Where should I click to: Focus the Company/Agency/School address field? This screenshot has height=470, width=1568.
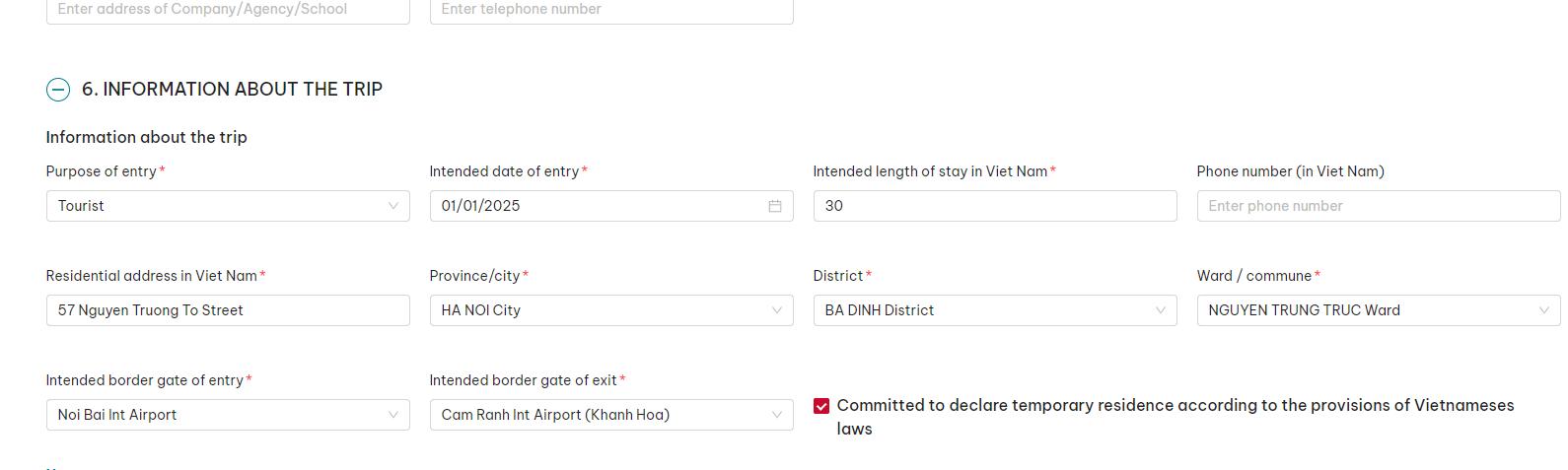[228, 10]
